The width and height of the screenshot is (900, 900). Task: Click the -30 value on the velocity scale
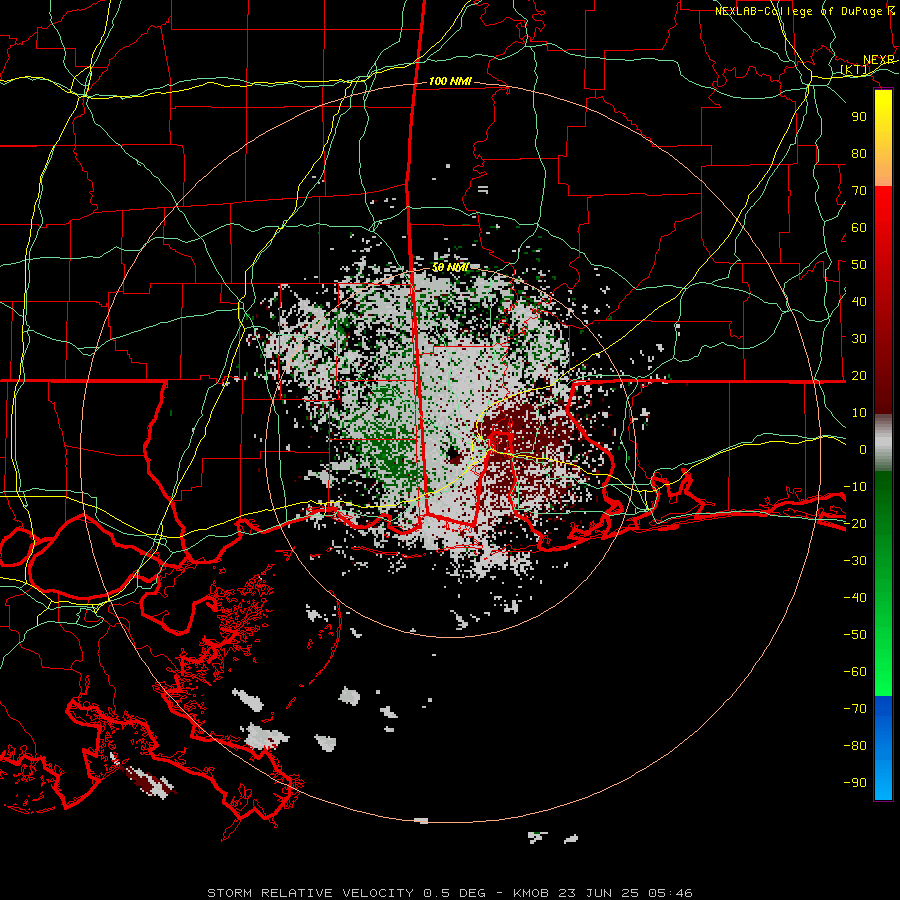point(855,561)
